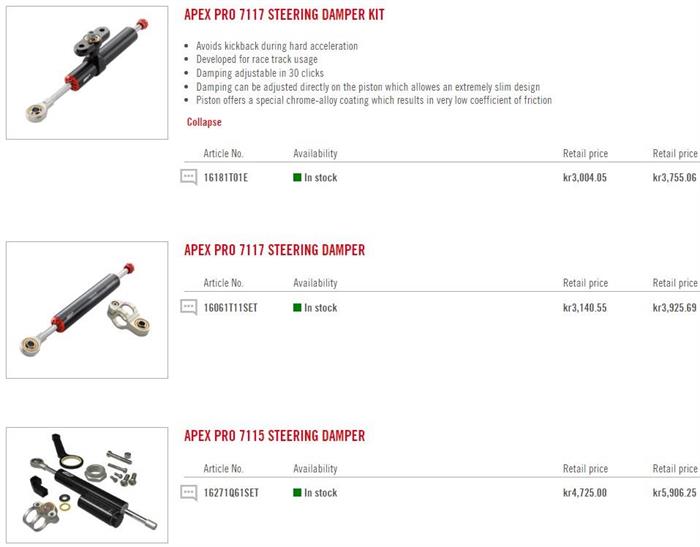This screenshot has height=547, width=700.
Task: Click comment icon beside article 16271Q61SET
Action: (x=188, y=493)
